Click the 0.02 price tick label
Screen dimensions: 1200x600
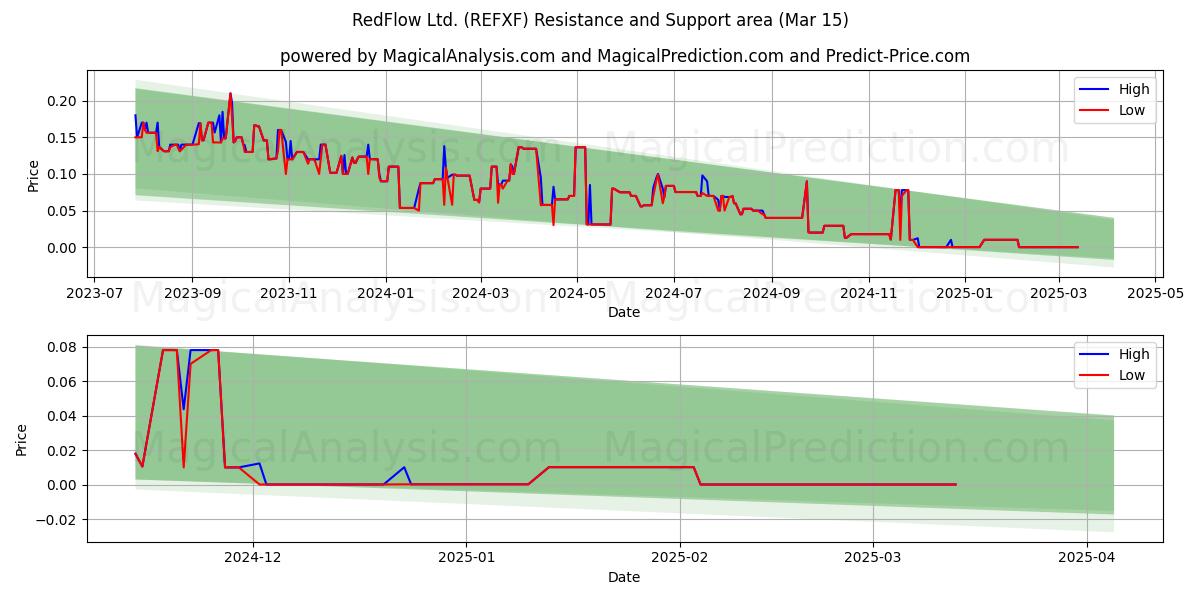click(x=62, y=451)
